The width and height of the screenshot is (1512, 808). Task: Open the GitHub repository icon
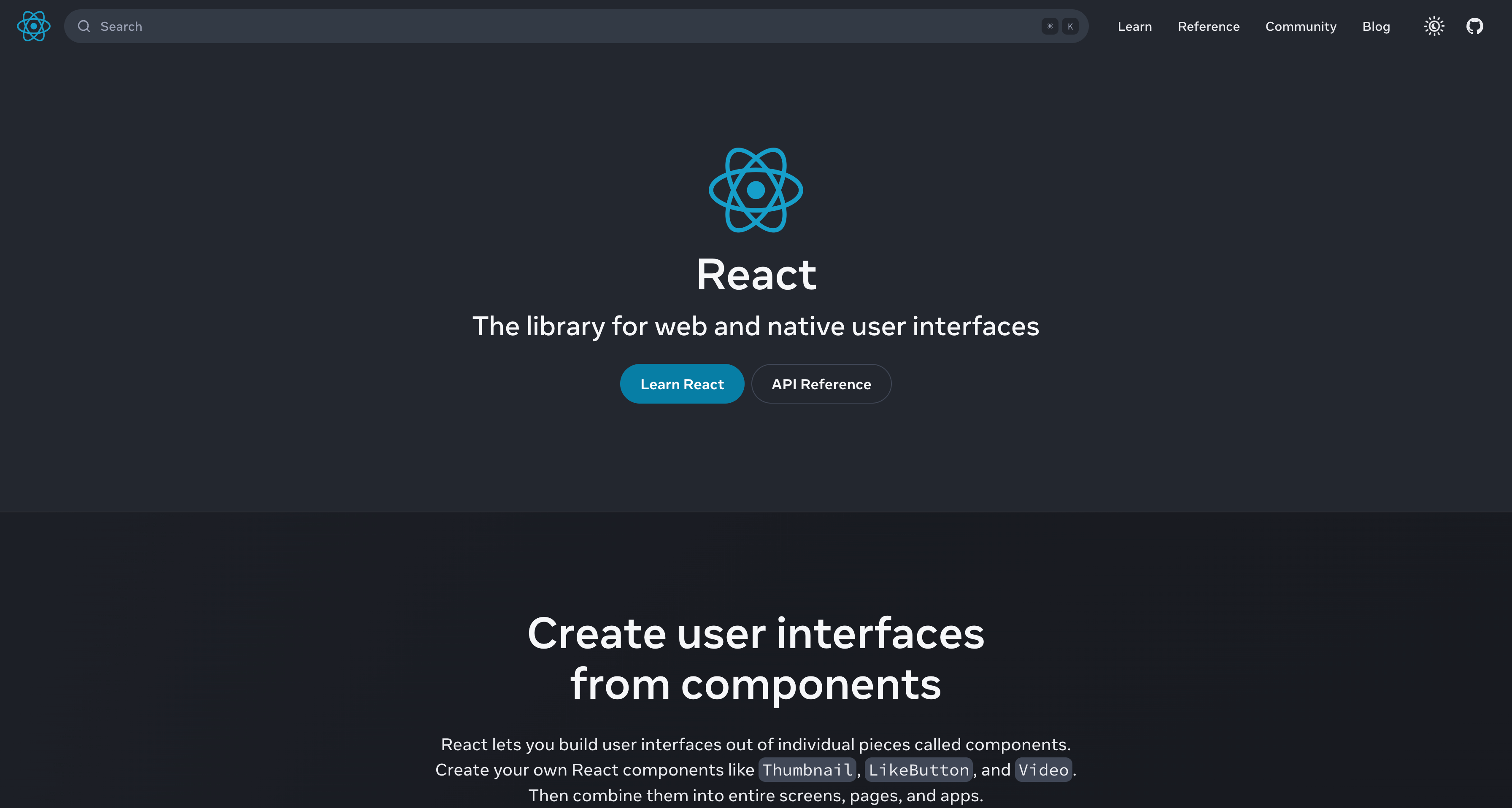(x=1474, y=27)
